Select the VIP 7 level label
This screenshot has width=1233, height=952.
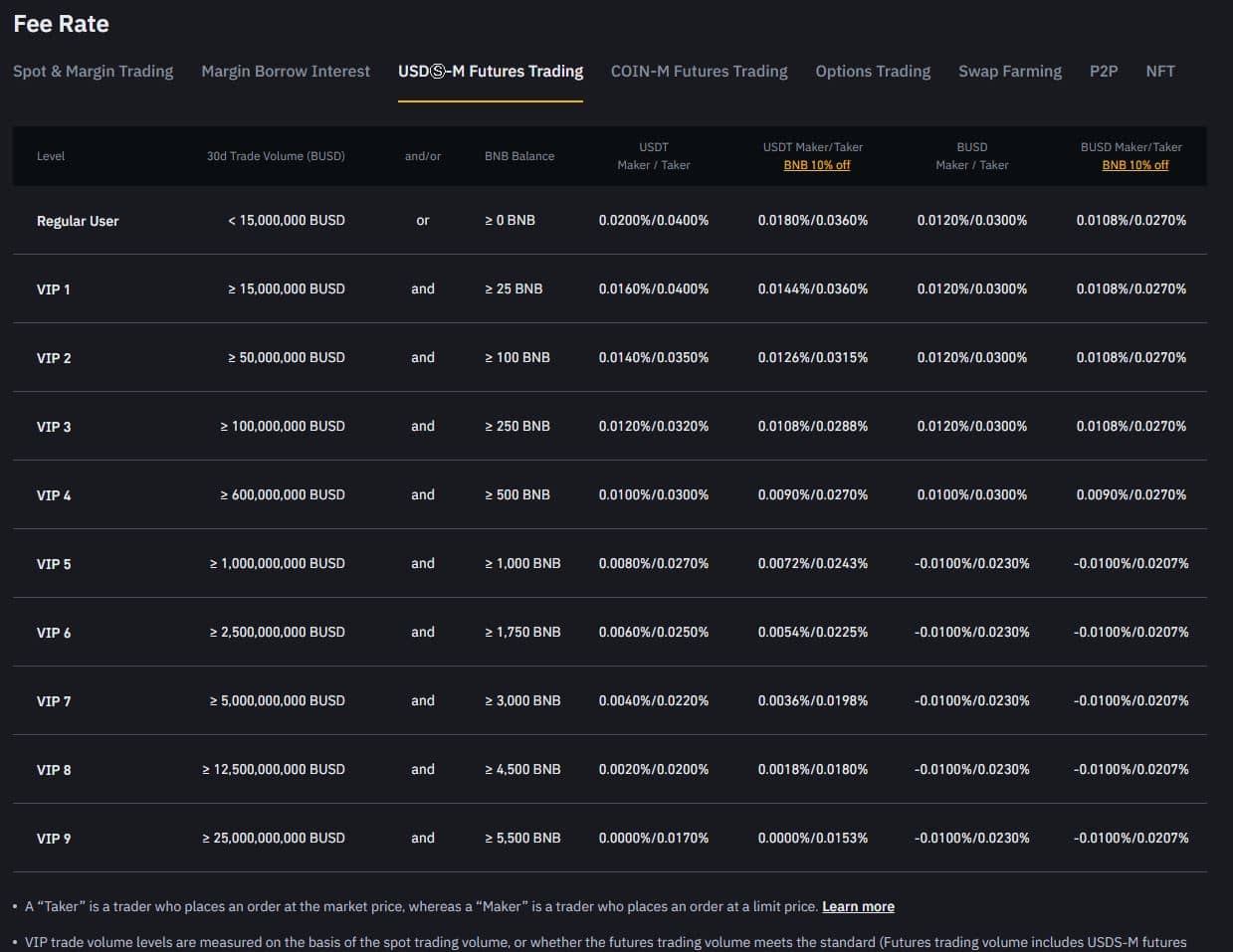54,701
